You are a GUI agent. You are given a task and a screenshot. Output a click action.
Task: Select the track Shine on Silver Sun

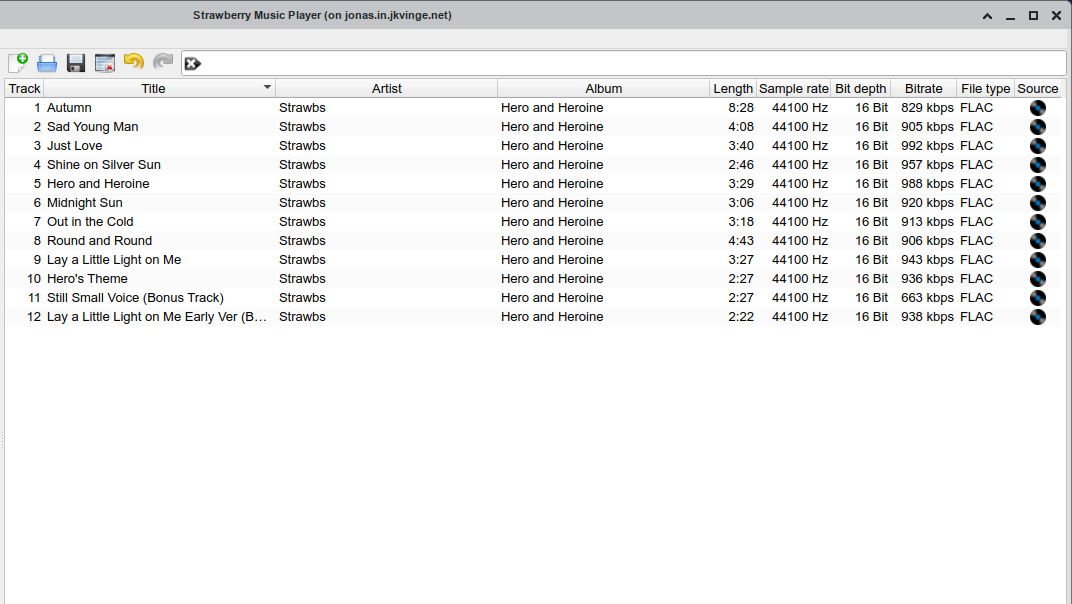(x=104, y=165)
